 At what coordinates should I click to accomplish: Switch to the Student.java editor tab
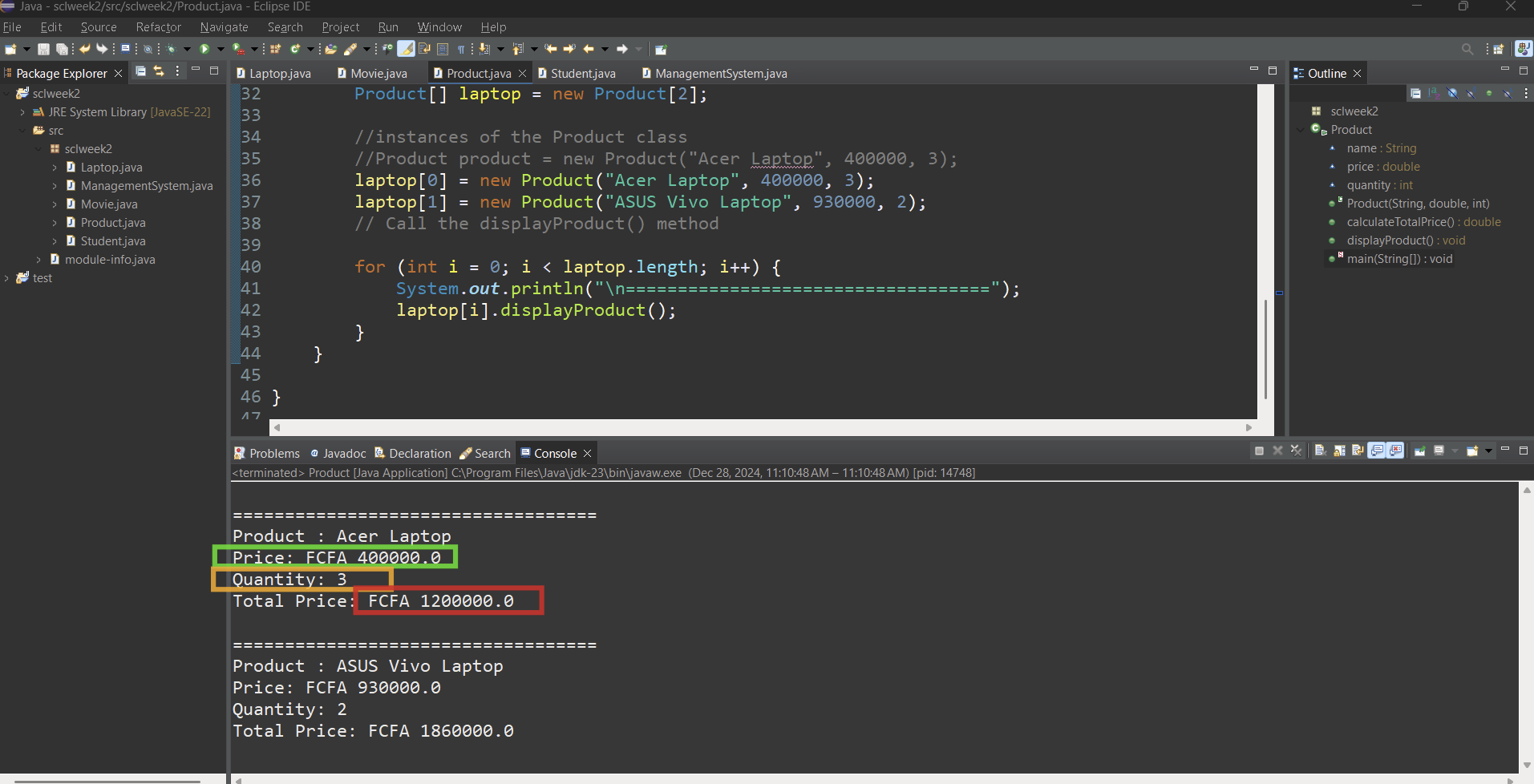tap(577, 73)
